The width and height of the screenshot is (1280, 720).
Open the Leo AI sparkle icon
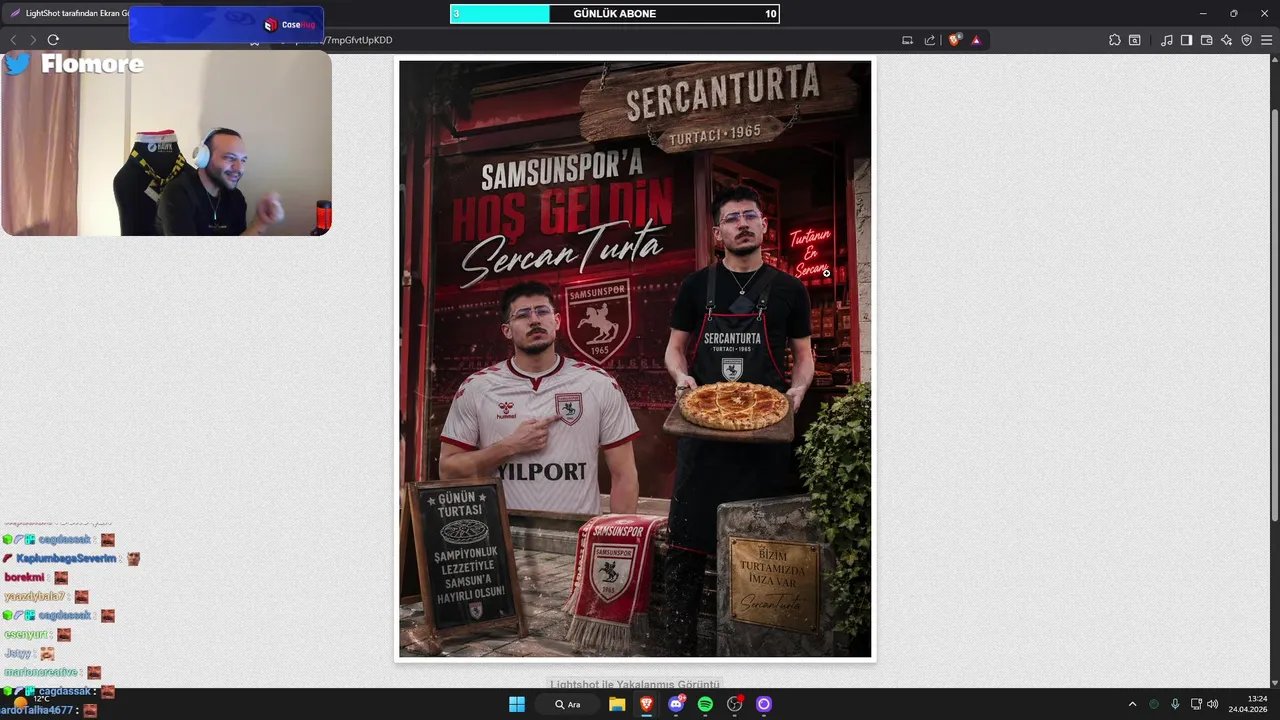pos(1226,40)
